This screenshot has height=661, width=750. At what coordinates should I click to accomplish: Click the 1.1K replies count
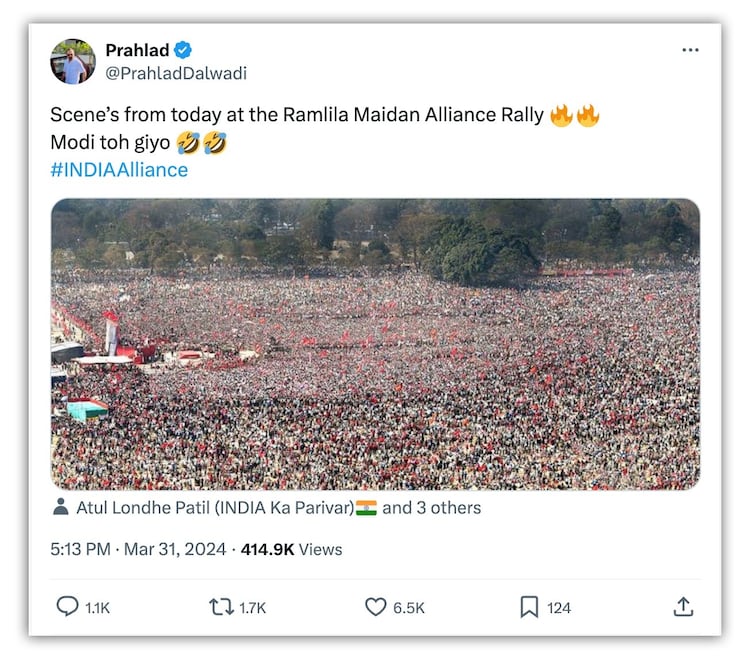[x=100, y=607]
